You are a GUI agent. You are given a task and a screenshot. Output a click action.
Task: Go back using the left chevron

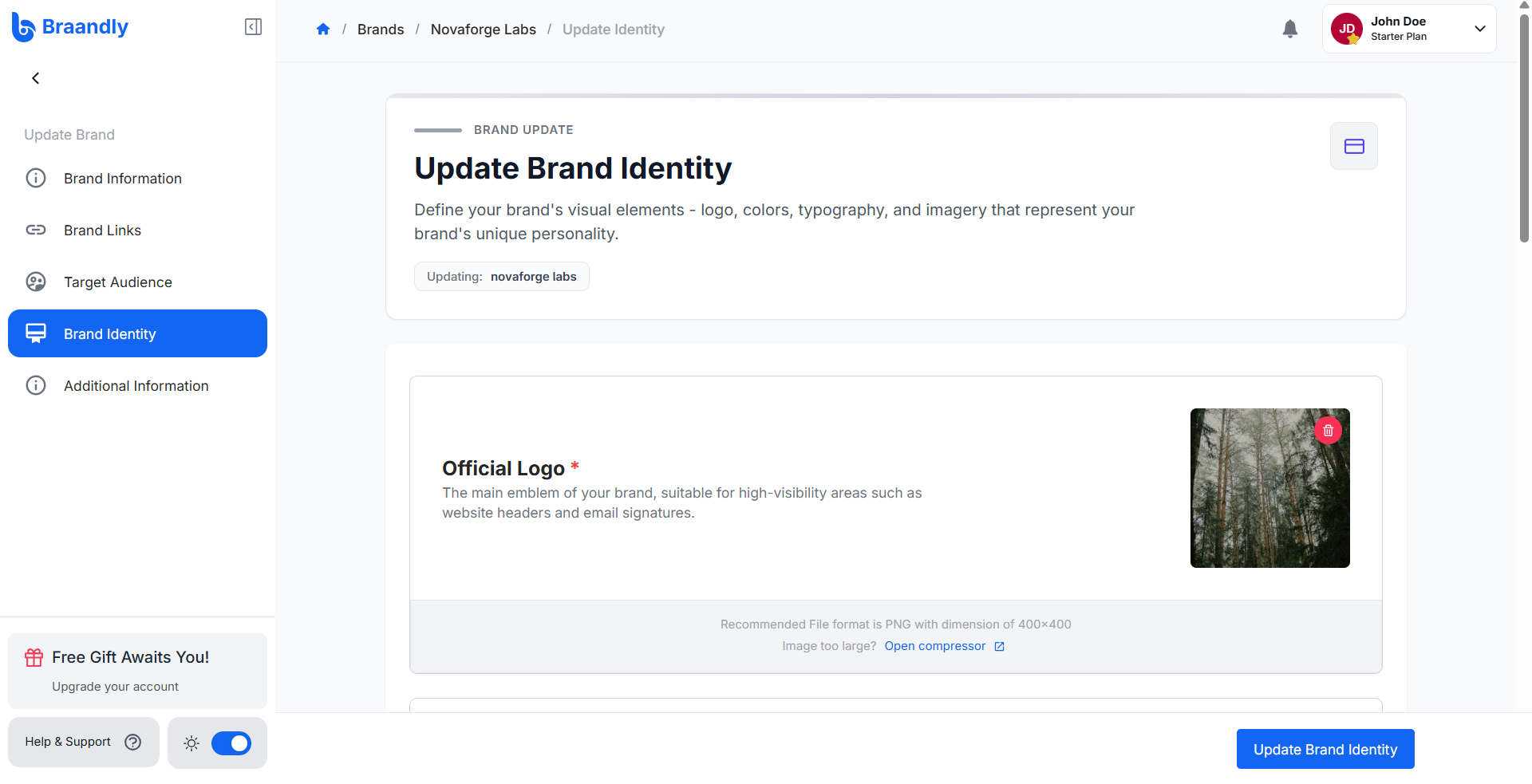point(35,78)
